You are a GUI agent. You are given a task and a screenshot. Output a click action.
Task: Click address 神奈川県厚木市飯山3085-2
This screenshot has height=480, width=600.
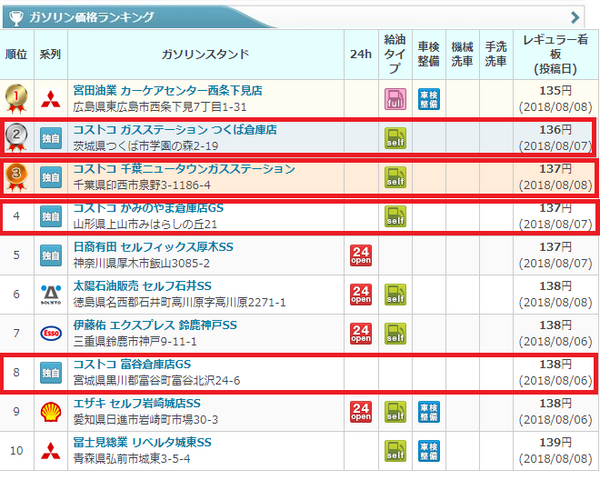tap(141, 263)
